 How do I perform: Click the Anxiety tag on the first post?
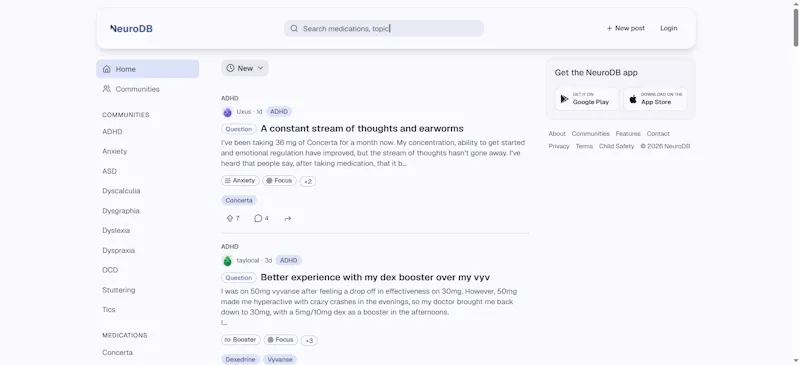click(240, 181)
